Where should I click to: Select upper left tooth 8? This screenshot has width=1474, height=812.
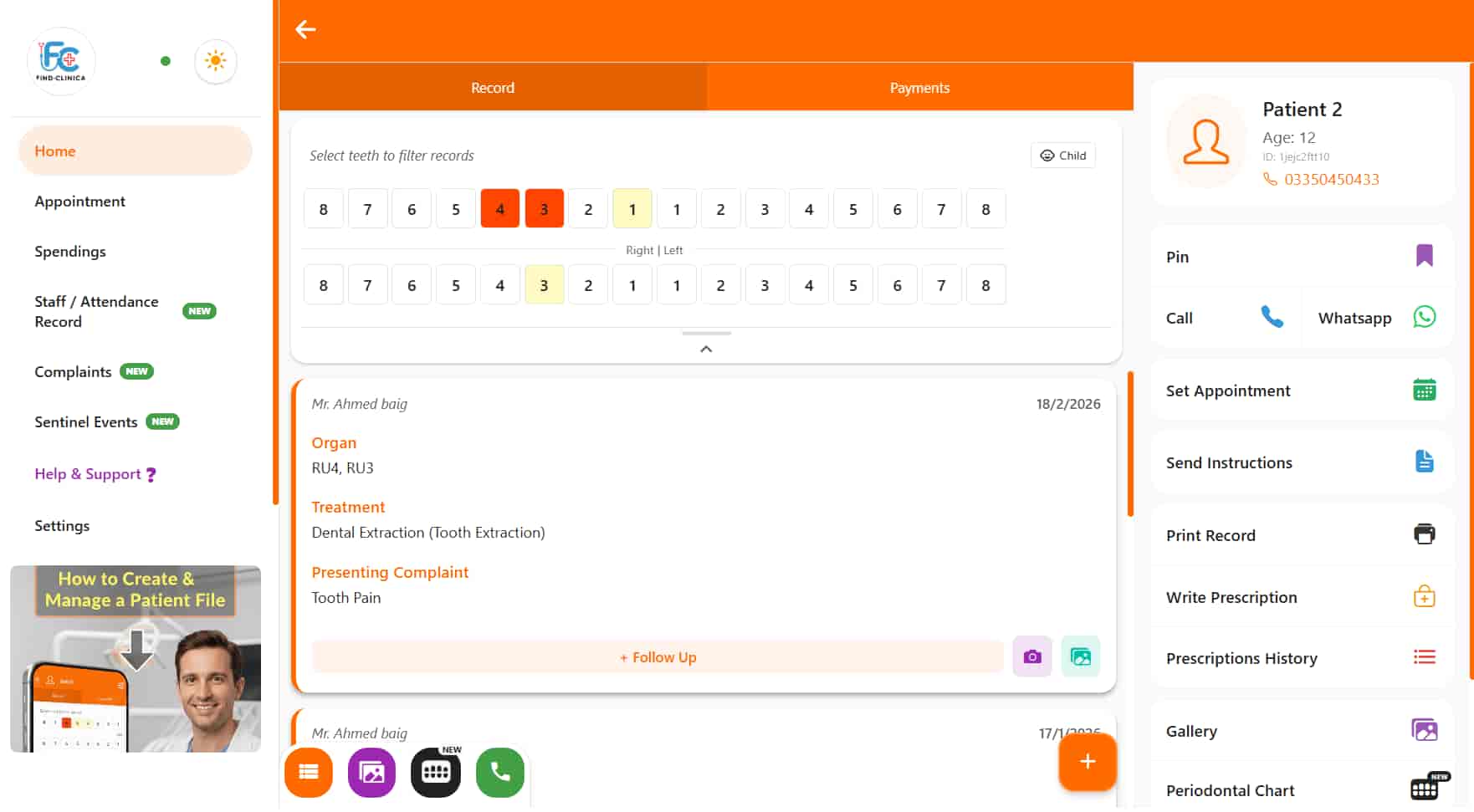coord(985,209)
